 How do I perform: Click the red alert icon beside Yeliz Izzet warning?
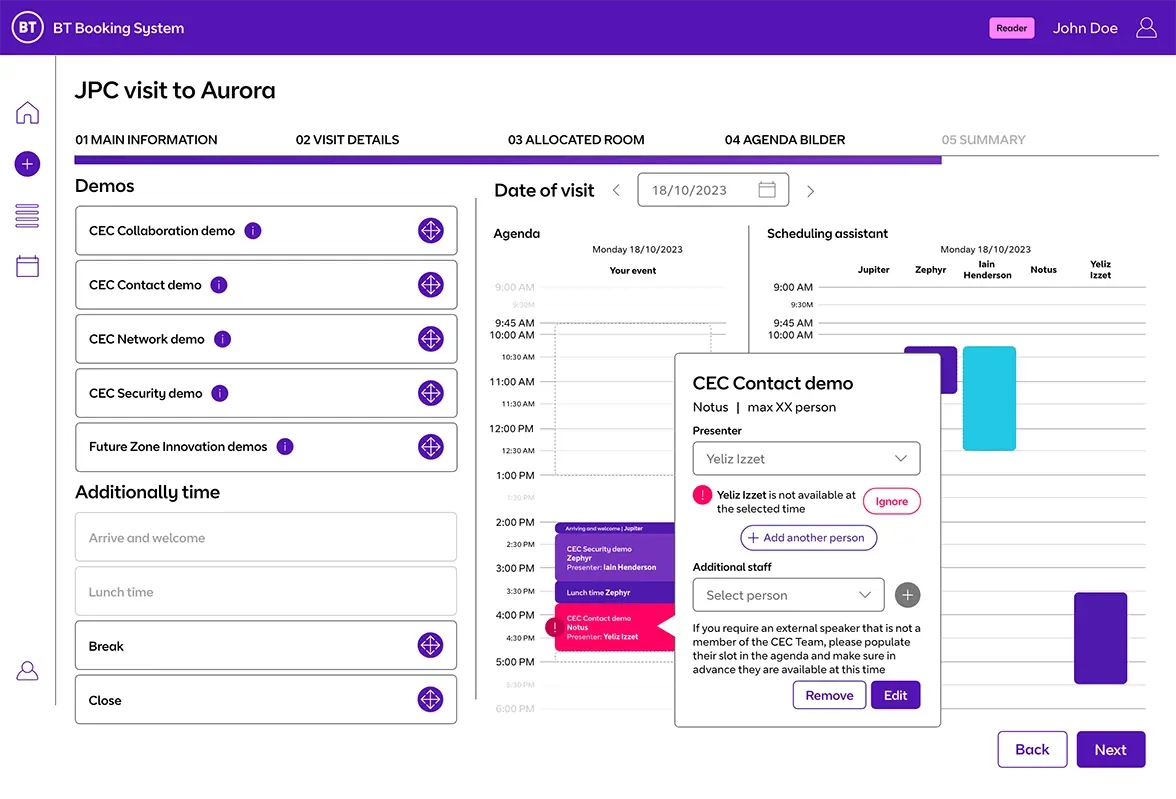pos(702,495)
